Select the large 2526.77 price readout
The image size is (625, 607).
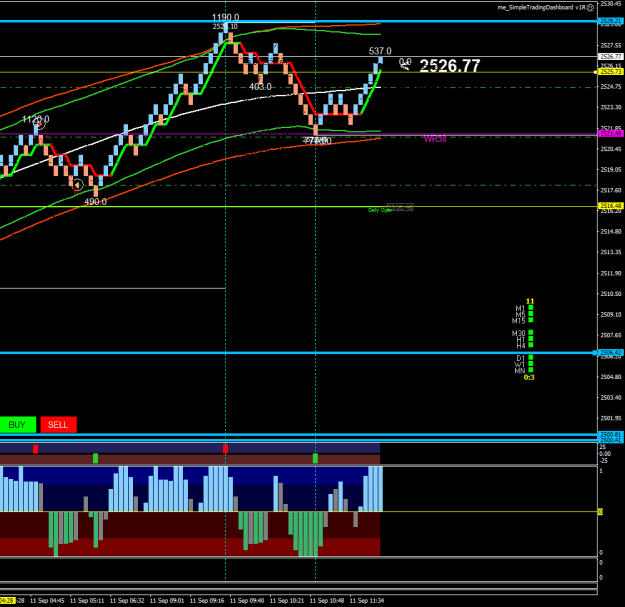tap(450, 66)
